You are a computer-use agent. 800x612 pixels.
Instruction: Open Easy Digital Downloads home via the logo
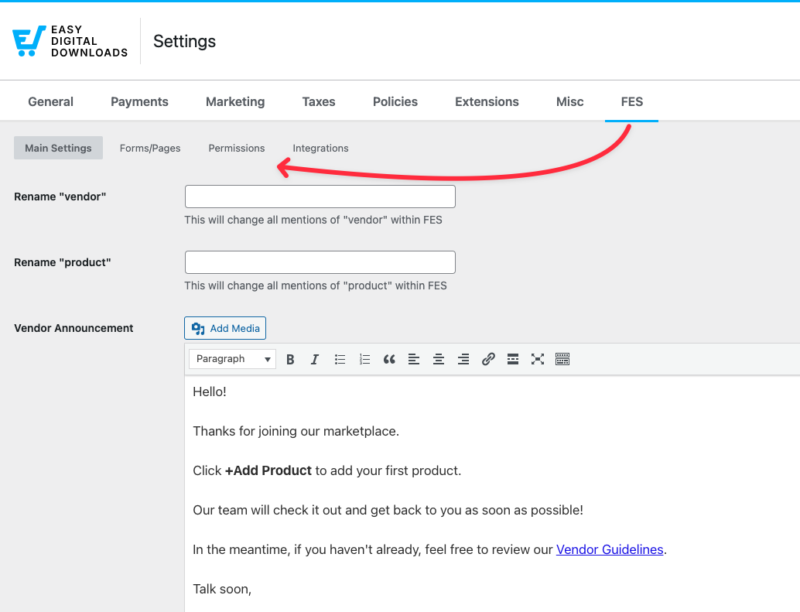pyautogui.click(x=69, y=40)
